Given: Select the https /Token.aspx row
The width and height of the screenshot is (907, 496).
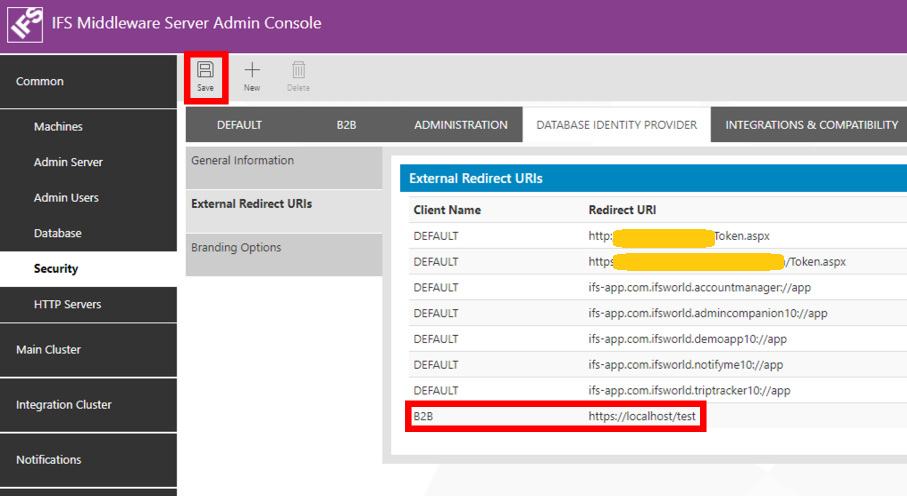Looking at the screenshot, I should coord(658,262).
